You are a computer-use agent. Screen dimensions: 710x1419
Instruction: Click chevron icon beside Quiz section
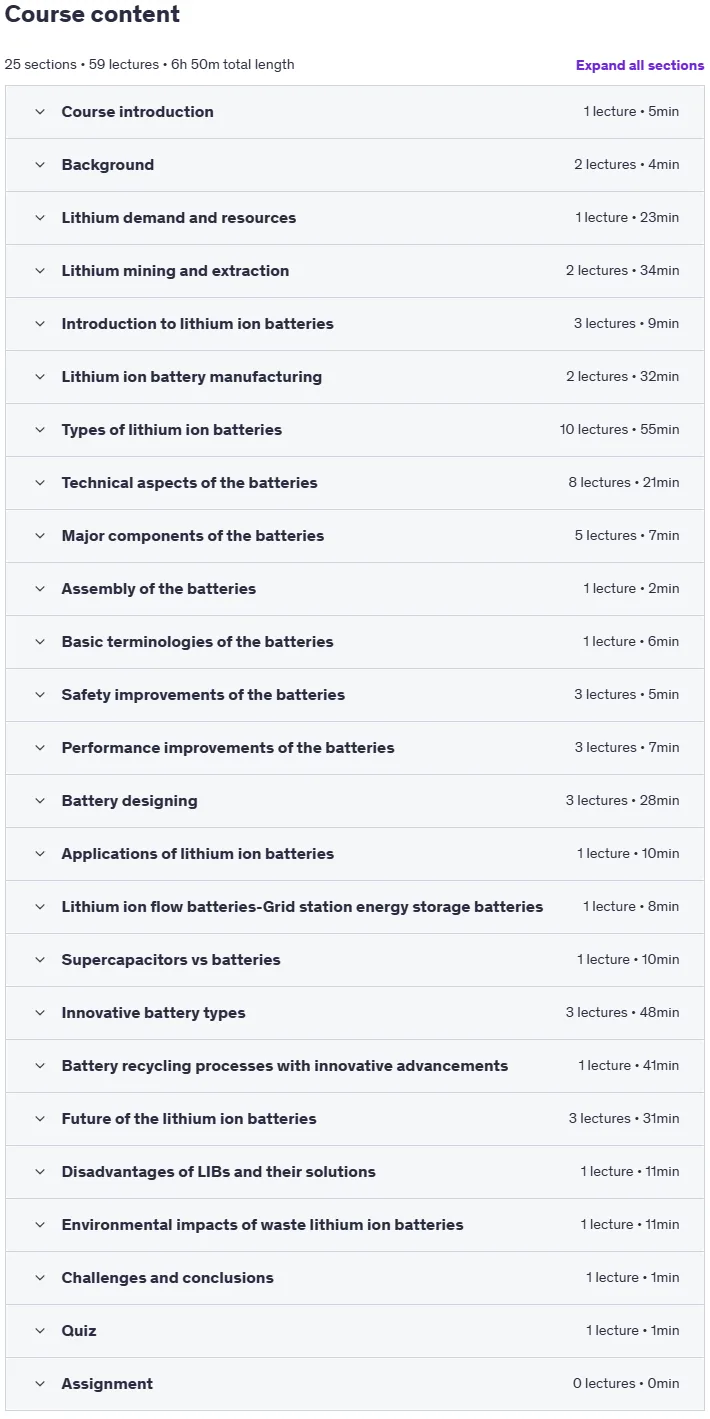(40, 1331)
